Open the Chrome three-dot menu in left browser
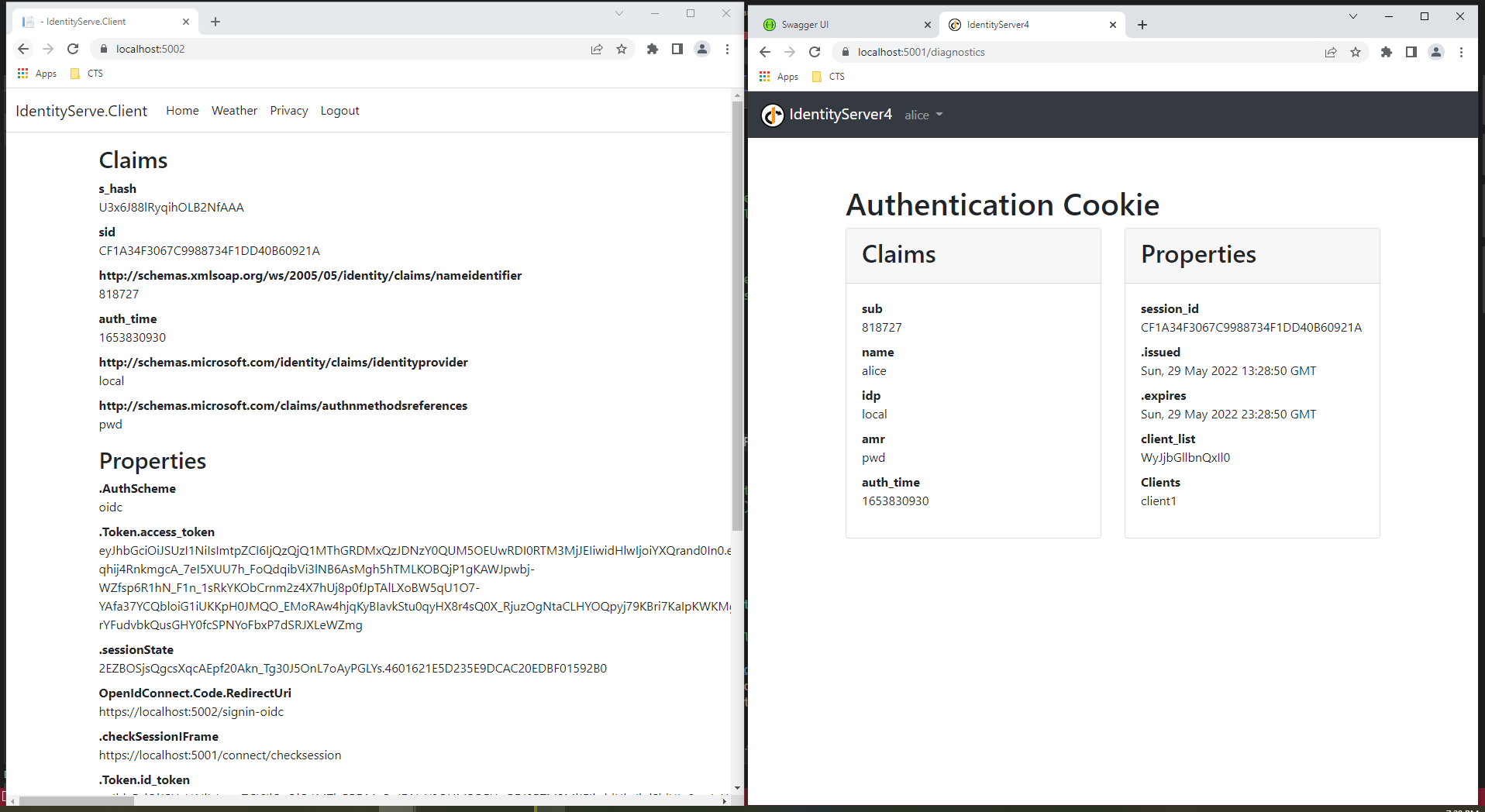Viewport: 1485px width, 812px height. point(727,49)
